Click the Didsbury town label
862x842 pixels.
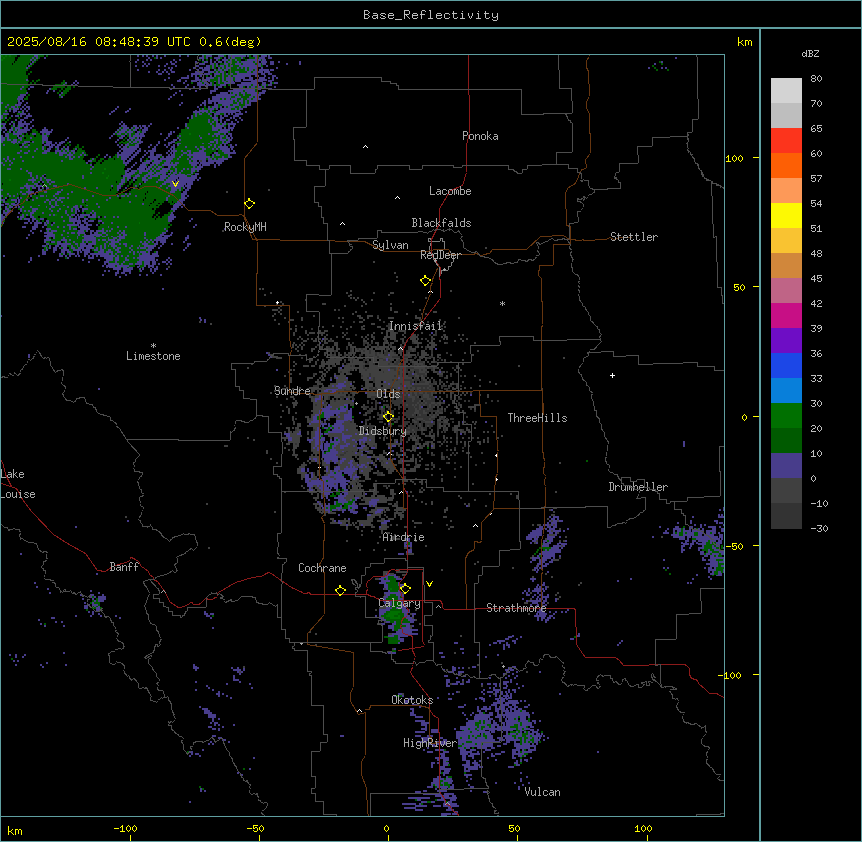pos(383,431)
